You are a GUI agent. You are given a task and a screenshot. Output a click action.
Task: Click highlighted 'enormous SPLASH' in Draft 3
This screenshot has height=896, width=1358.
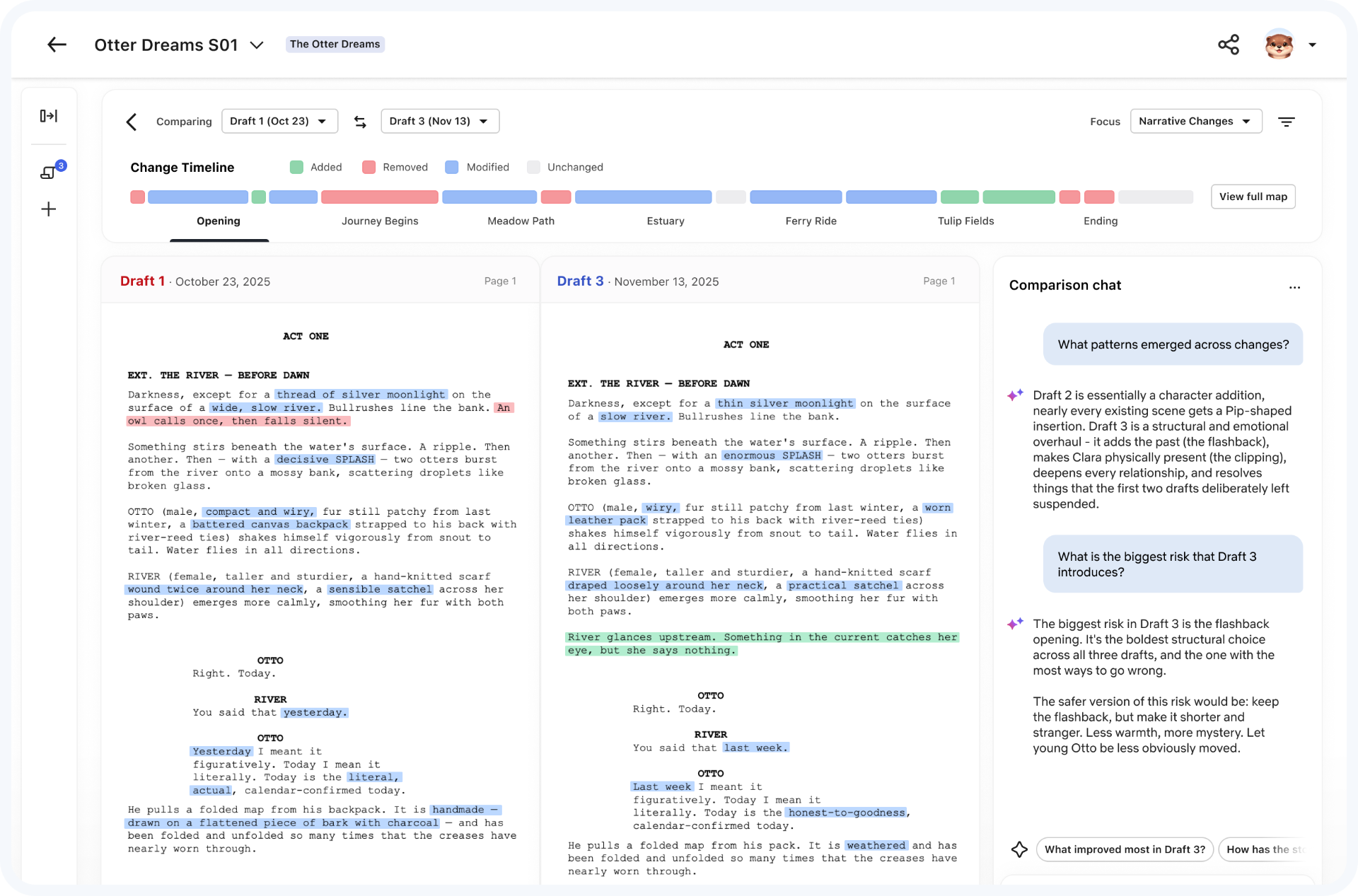[772, 455]
